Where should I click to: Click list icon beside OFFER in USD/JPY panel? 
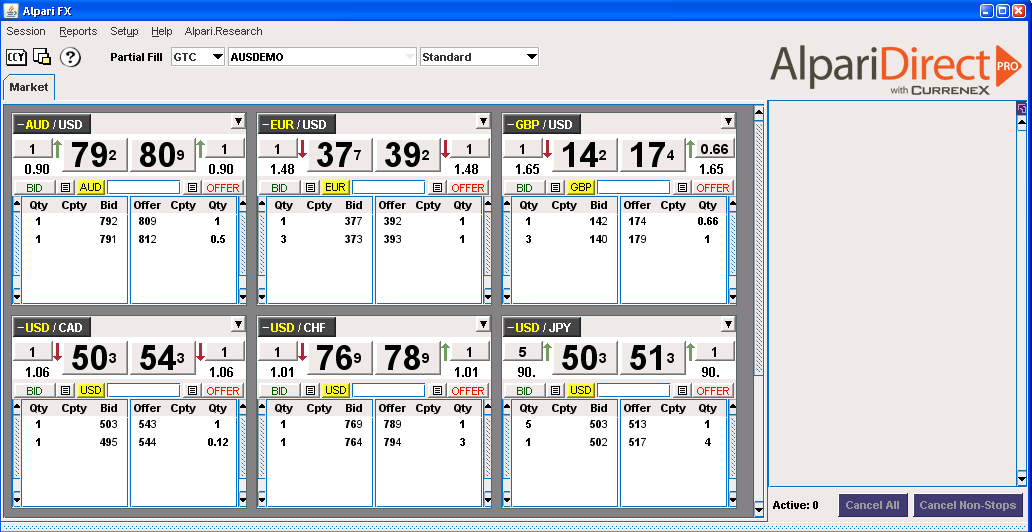point(683,390)
